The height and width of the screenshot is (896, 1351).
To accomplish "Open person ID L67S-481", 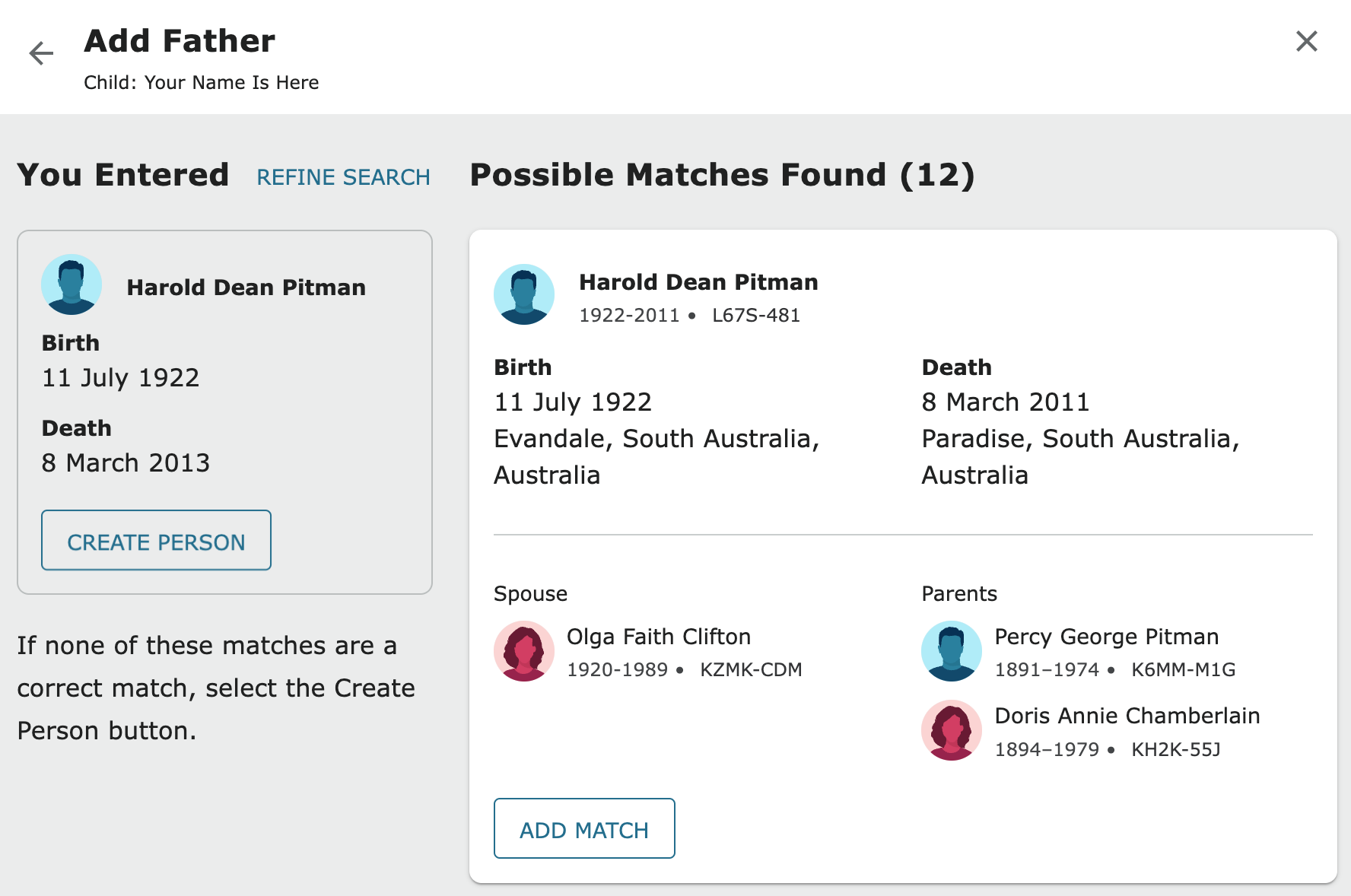I will pyautogui.click(x=756, y=315).
